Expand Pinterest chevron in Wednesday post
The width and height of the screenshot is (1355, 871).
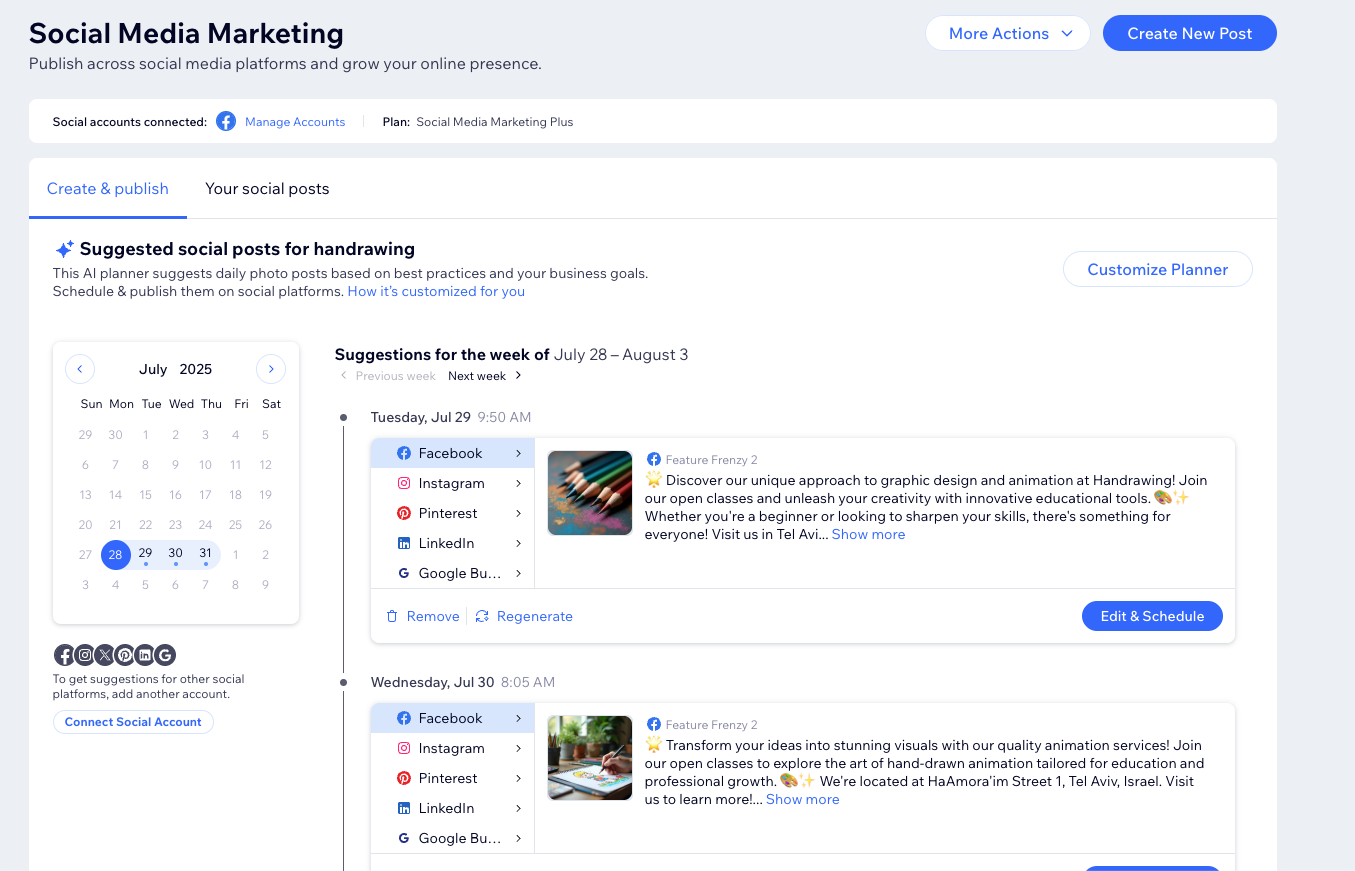pyautogui.click(x=518, y=778)
